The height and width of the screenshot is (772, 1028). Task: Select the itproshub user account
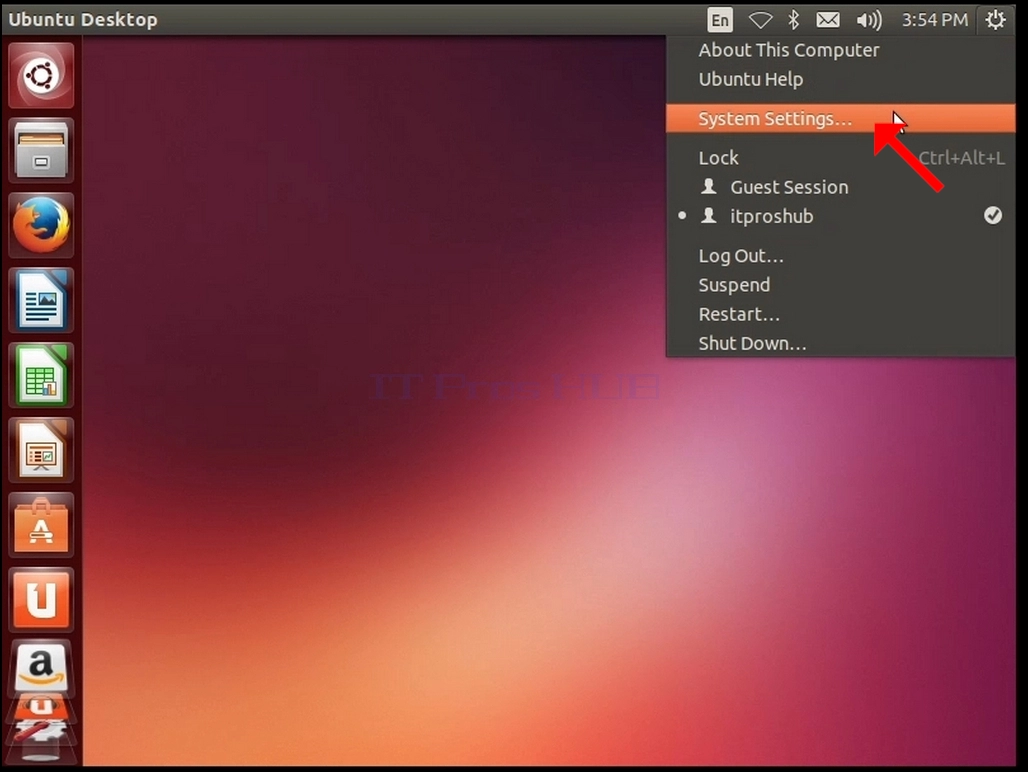[840, 216]
